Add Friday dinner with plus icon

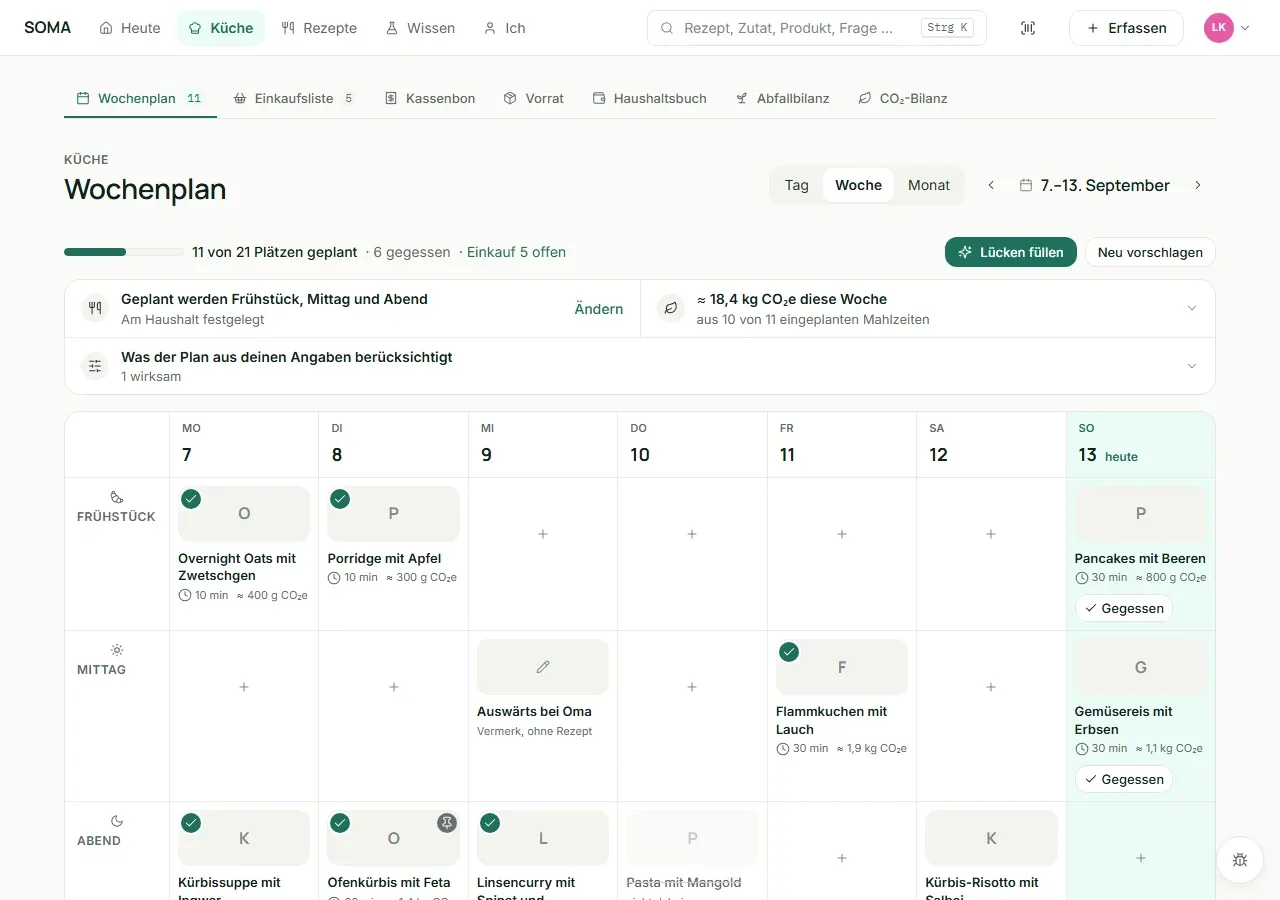(842, 858)
